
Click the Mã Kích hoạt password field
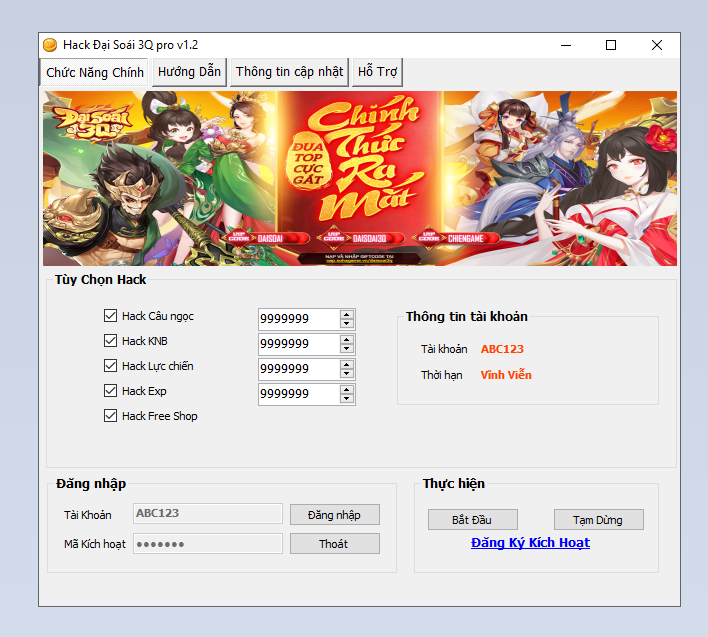[208, 544]
